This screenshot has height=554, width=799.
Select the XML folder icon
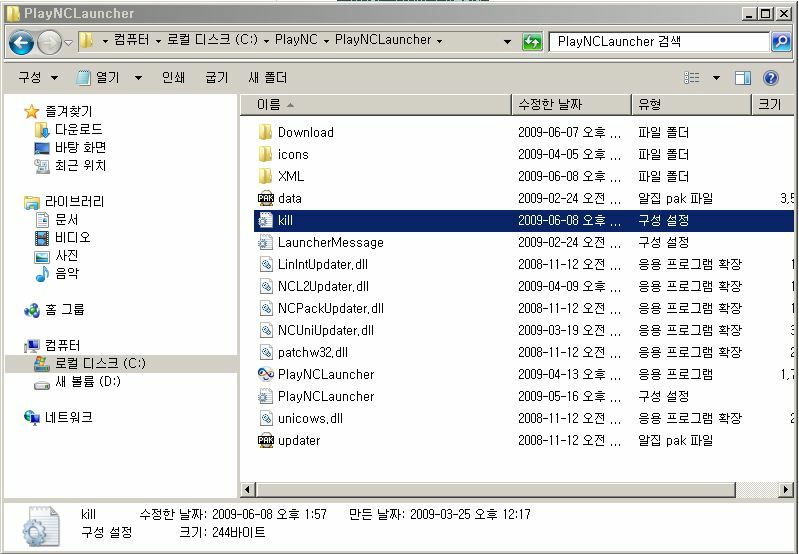265,176
